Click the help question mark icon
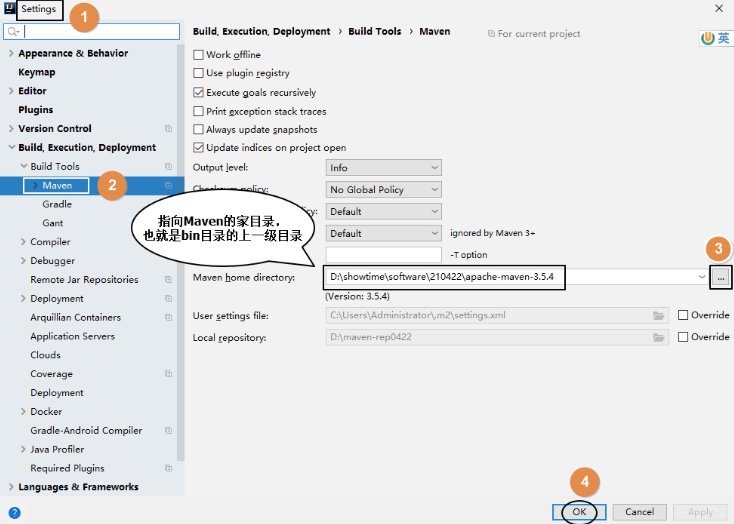The height and width of the screenshot is (524, 734). [x=14, y=512]
